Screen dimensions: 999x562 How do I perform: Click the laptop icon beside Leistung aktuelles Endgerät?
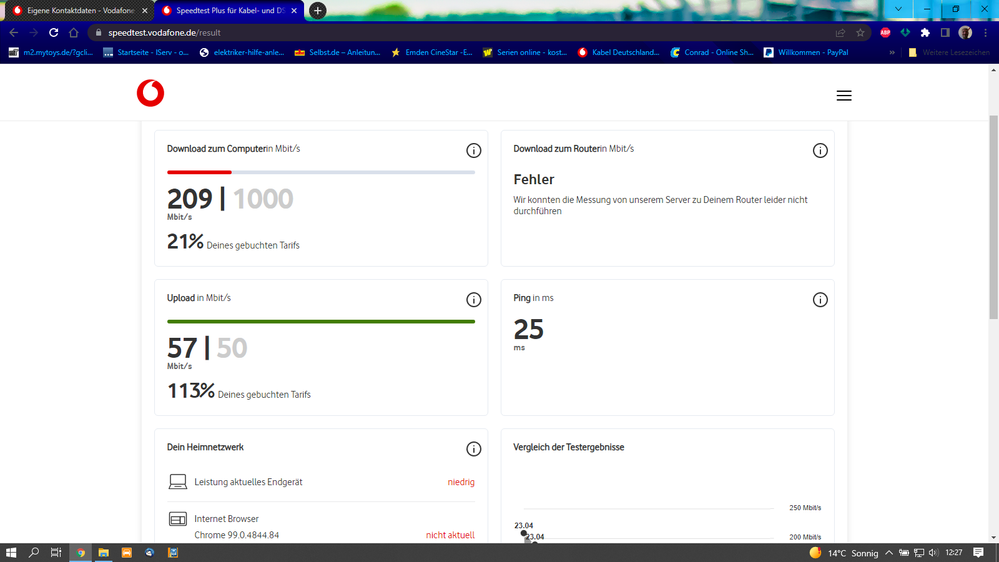[178, 482]
